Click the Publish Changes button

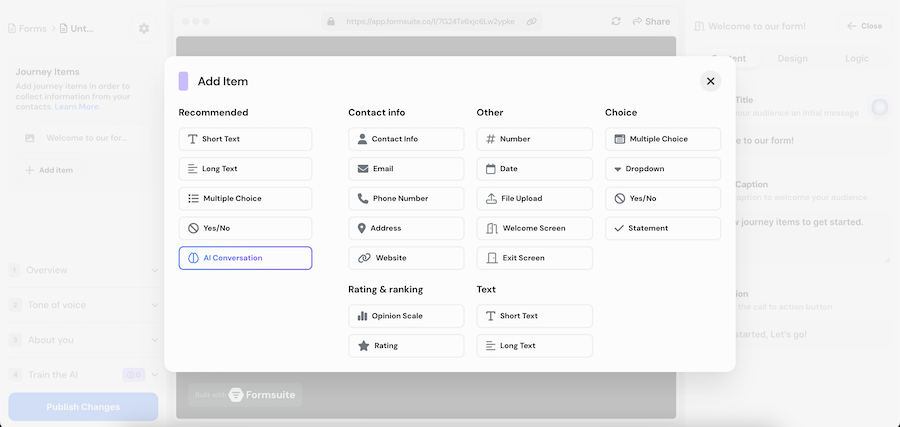[83, 407]
